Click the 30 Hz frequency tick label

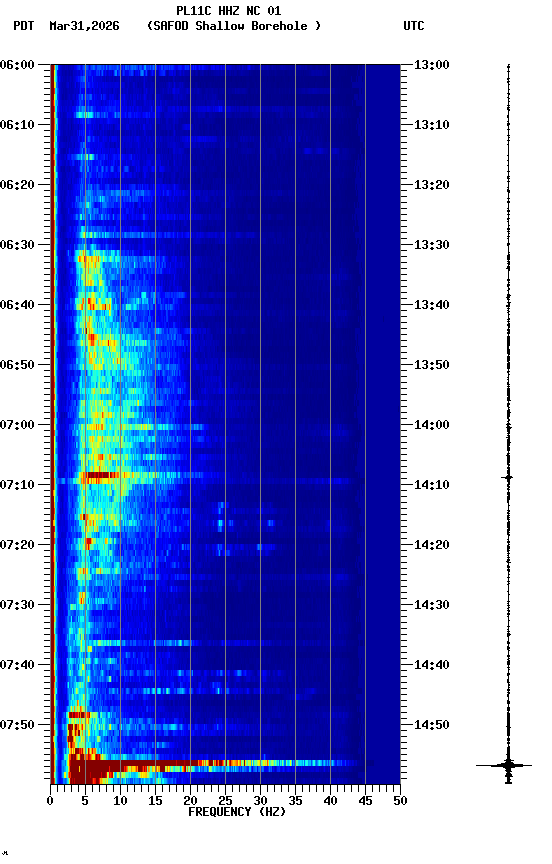pyautogui.click(x=260, y=801)
